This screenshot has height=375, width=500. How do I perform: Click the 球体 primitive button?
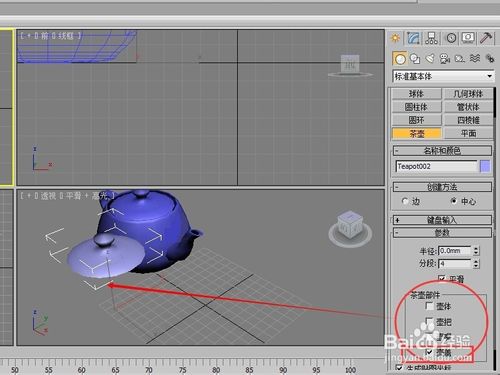pyautogui.click(x=417, y=94)
